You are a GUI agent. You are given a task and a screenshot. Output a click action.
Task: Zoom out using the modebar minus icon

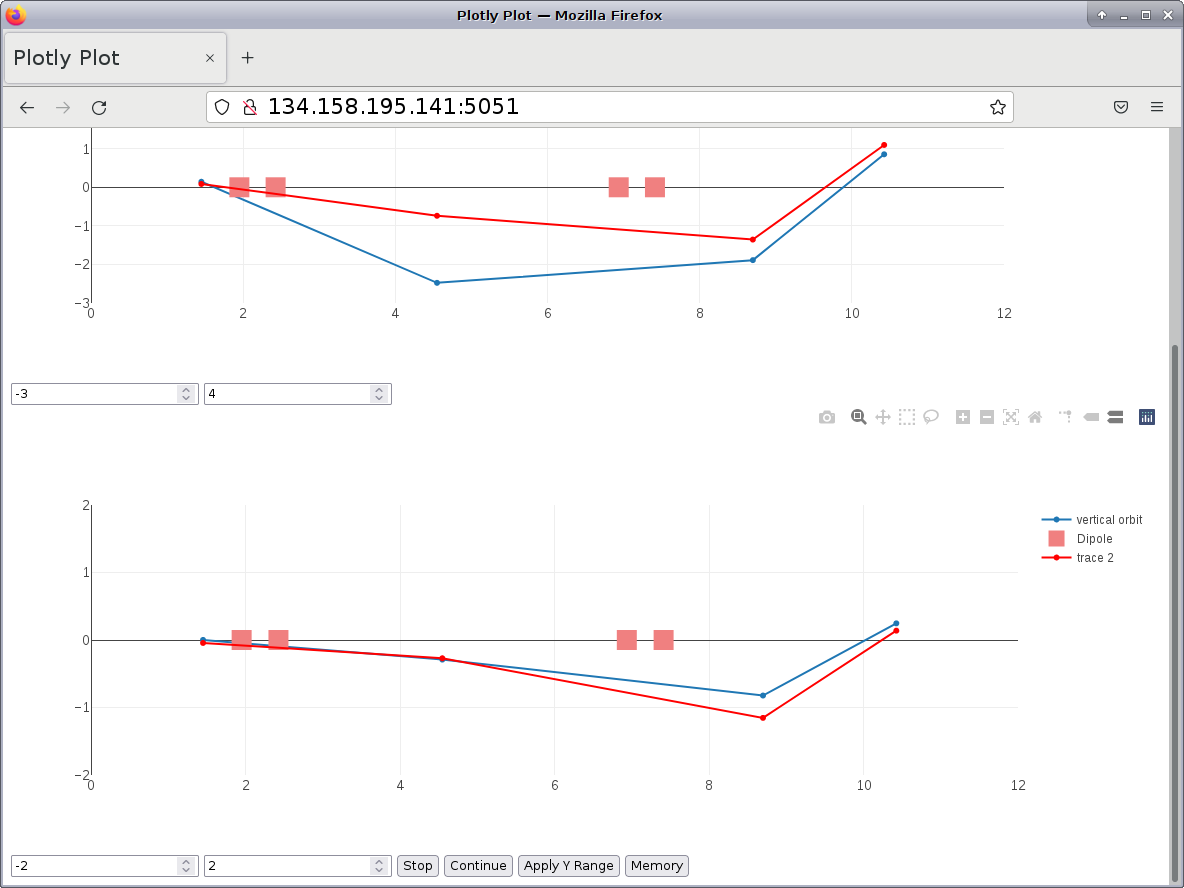[x=987, y=417]
